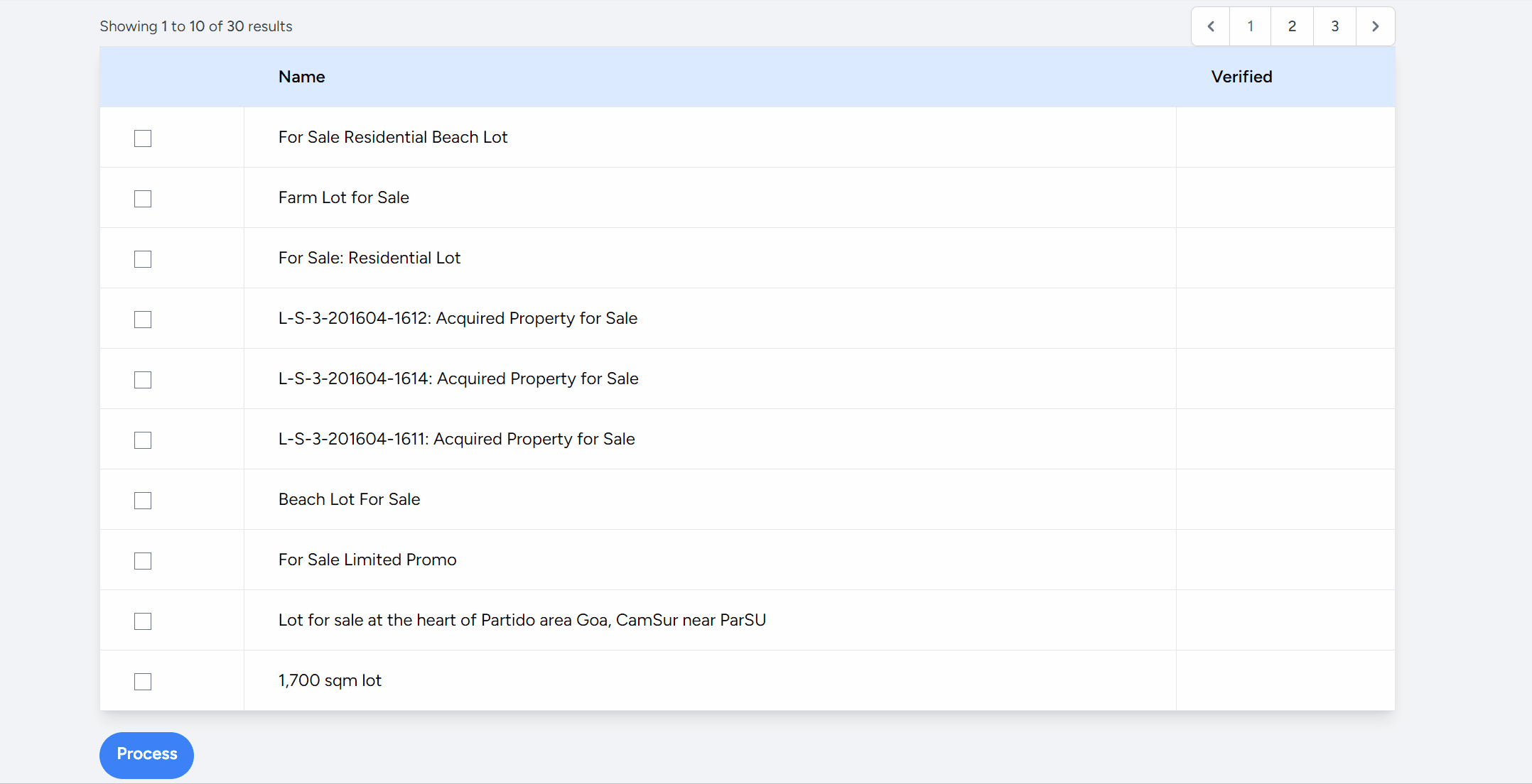
Task: Tick the For Sale Limited Promo checkbox
Action: [143, 561]
